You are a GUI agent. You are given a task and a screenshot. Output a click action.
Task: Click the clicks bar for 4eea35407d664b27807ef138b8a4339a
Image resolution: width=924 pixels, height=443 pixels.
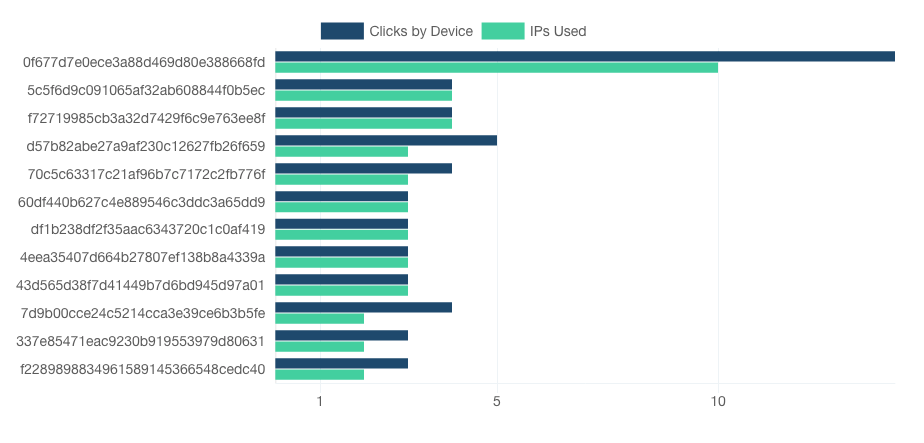coord(342,252)
